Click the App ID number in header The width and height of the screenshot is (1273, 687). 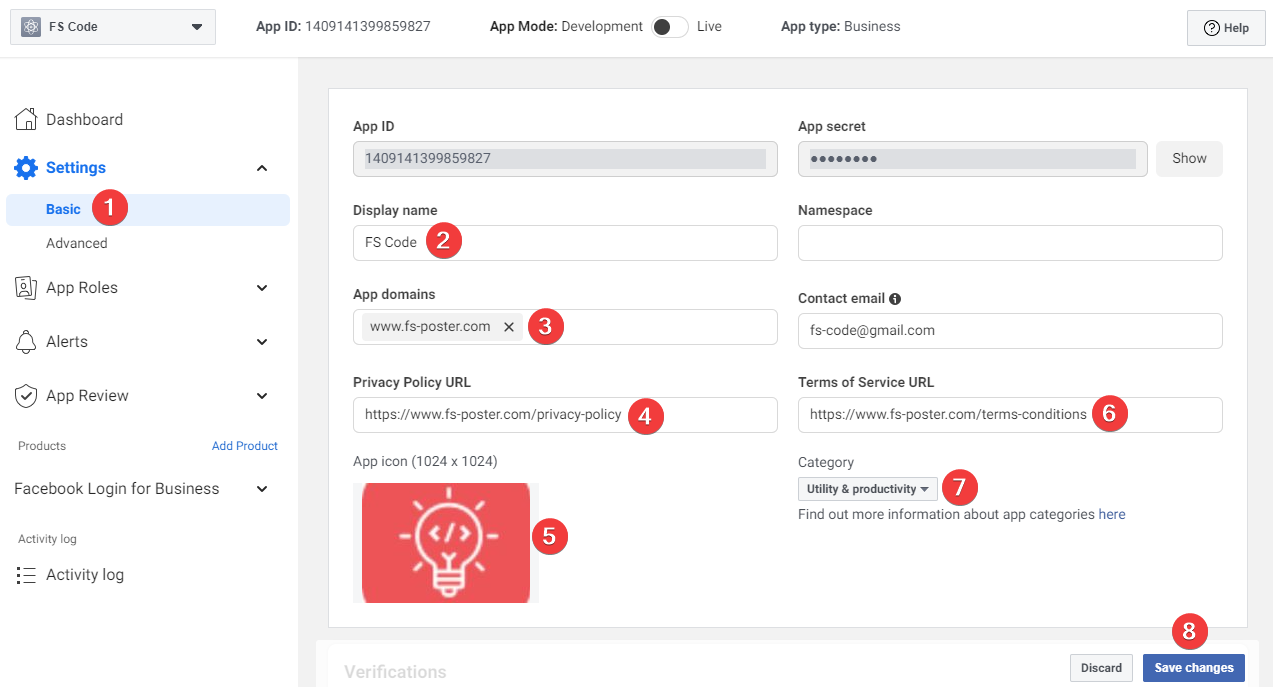[367, 27]
